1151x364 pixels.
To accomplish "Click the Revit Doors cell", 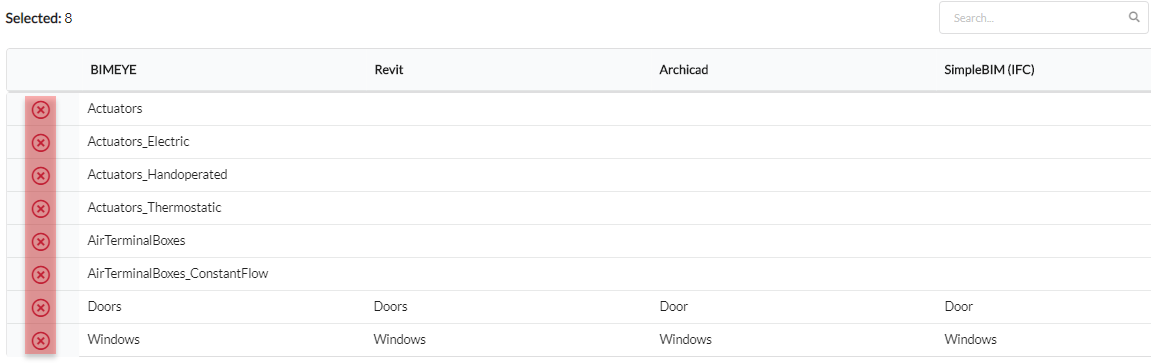I will [x=391, y=307].
